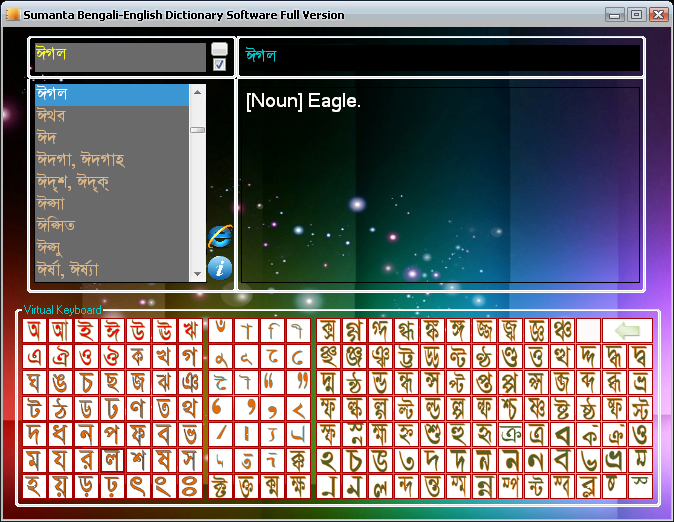Click the blank key beside backspace
674x522 pixels.
588,331
